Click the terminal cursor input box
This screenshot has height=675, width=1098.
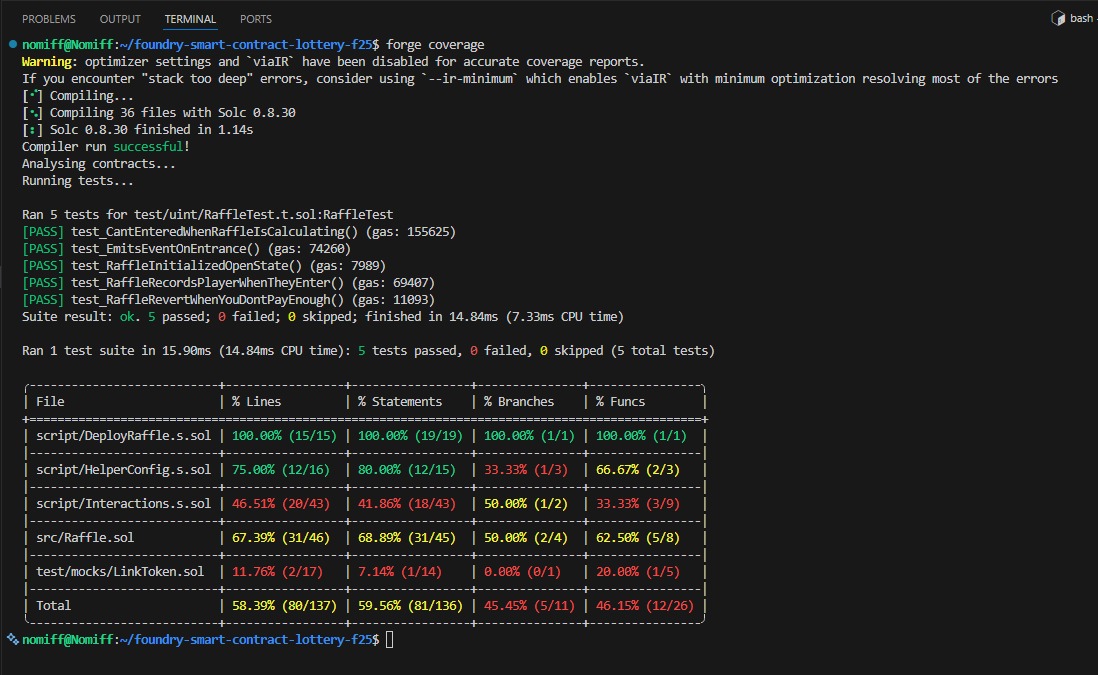click(x=389, y=639)
